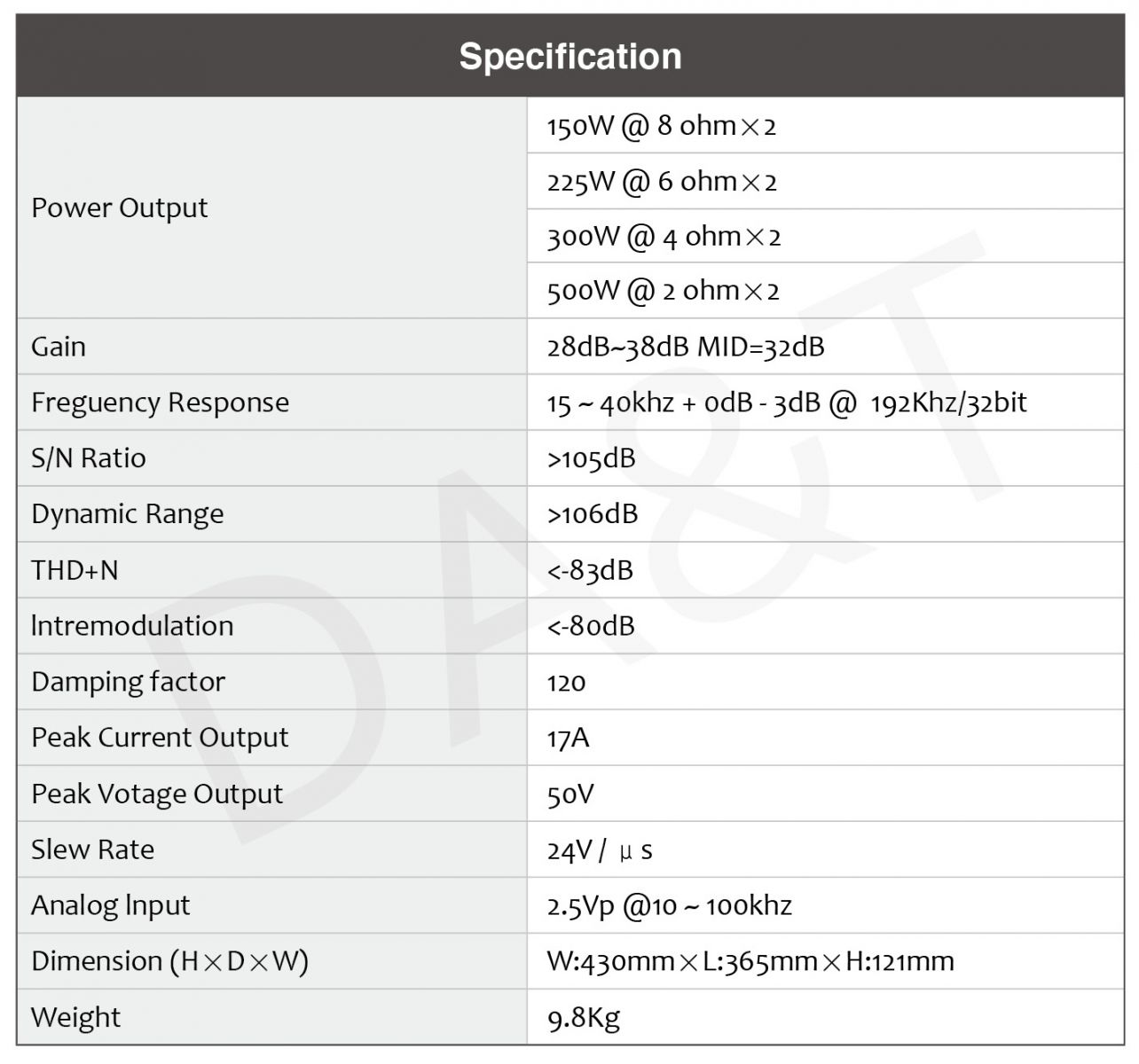The height and width of the screenshot is (1064, 1139).
Task: Select the >106dB Dynamic Range value
Action: [x=593, y=514]
